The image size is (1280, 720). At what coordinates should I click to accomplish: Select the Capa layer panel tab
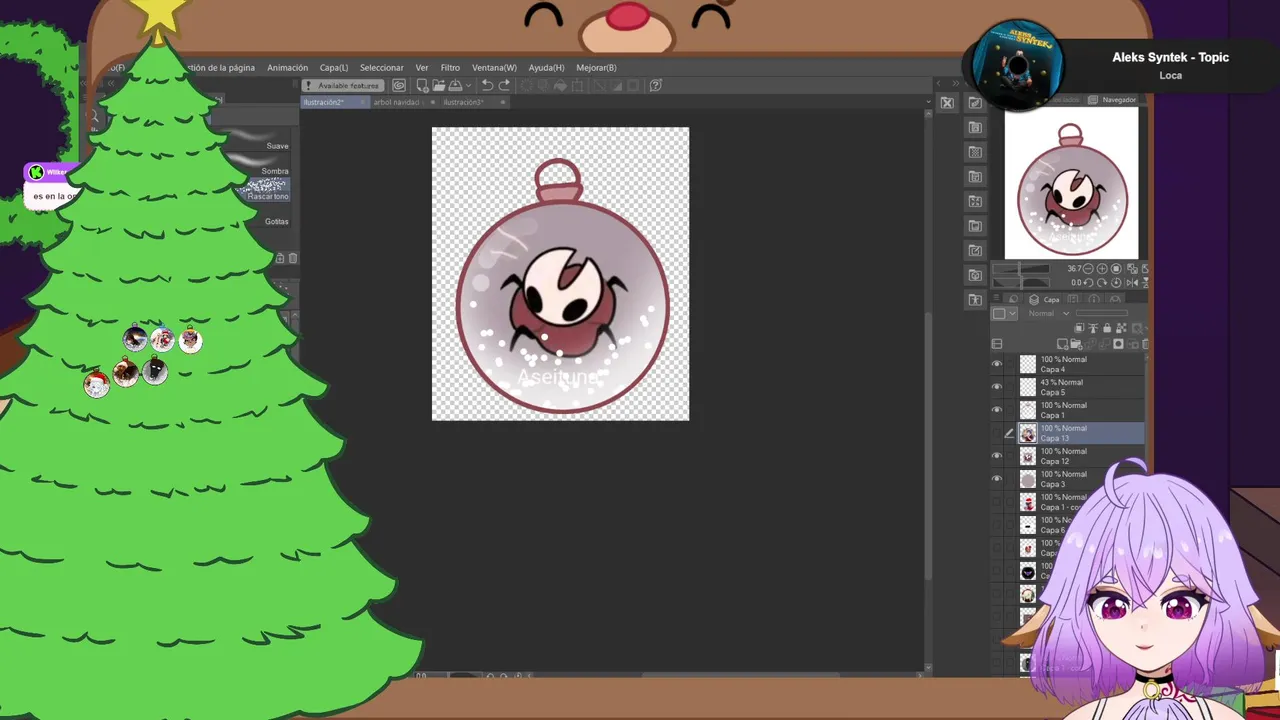pyautogui.click(x=1044, y=299)
